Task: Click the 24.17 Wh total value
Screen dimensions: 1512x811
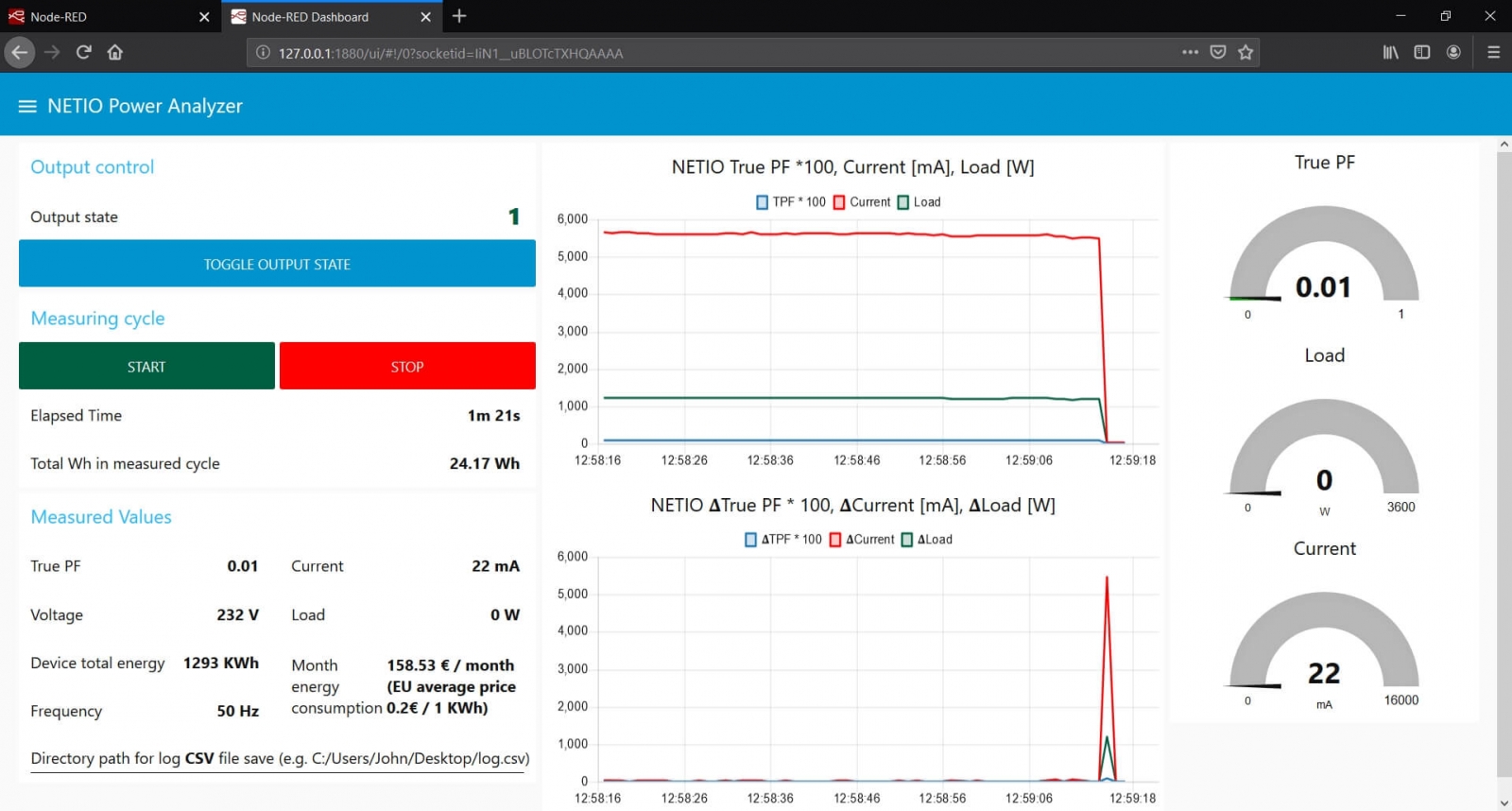Action: tap(484, 463)
